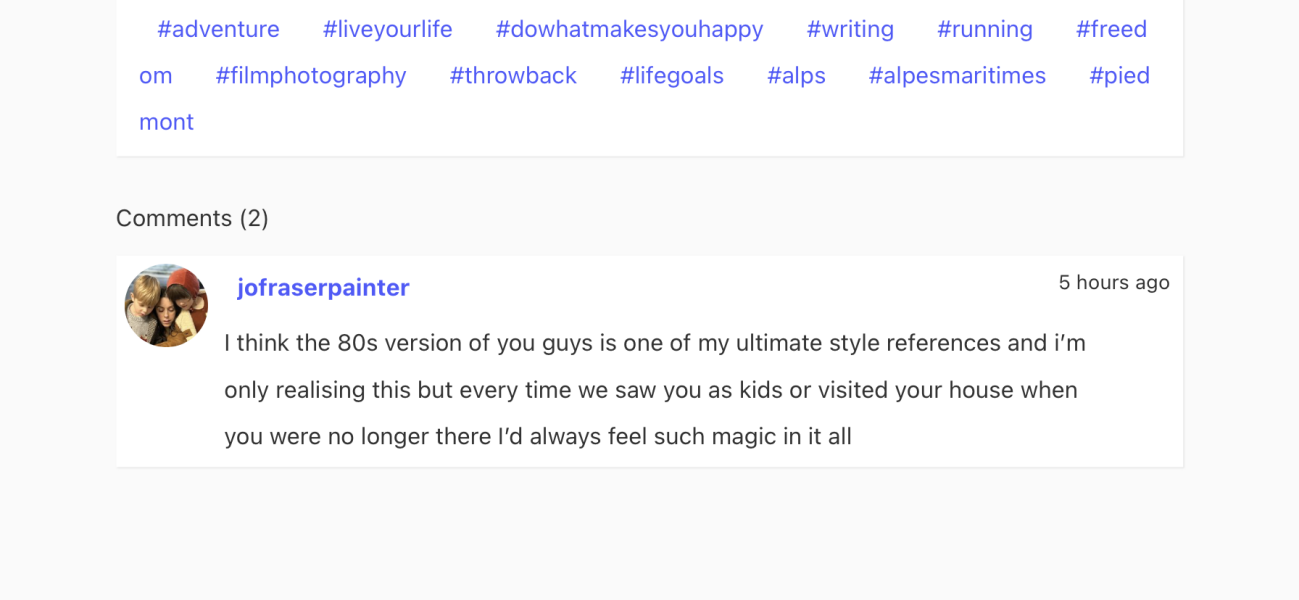Click the '#freed' hashtag start at row end
This screenshot has height=600, width=1299.
point(1111,30)
